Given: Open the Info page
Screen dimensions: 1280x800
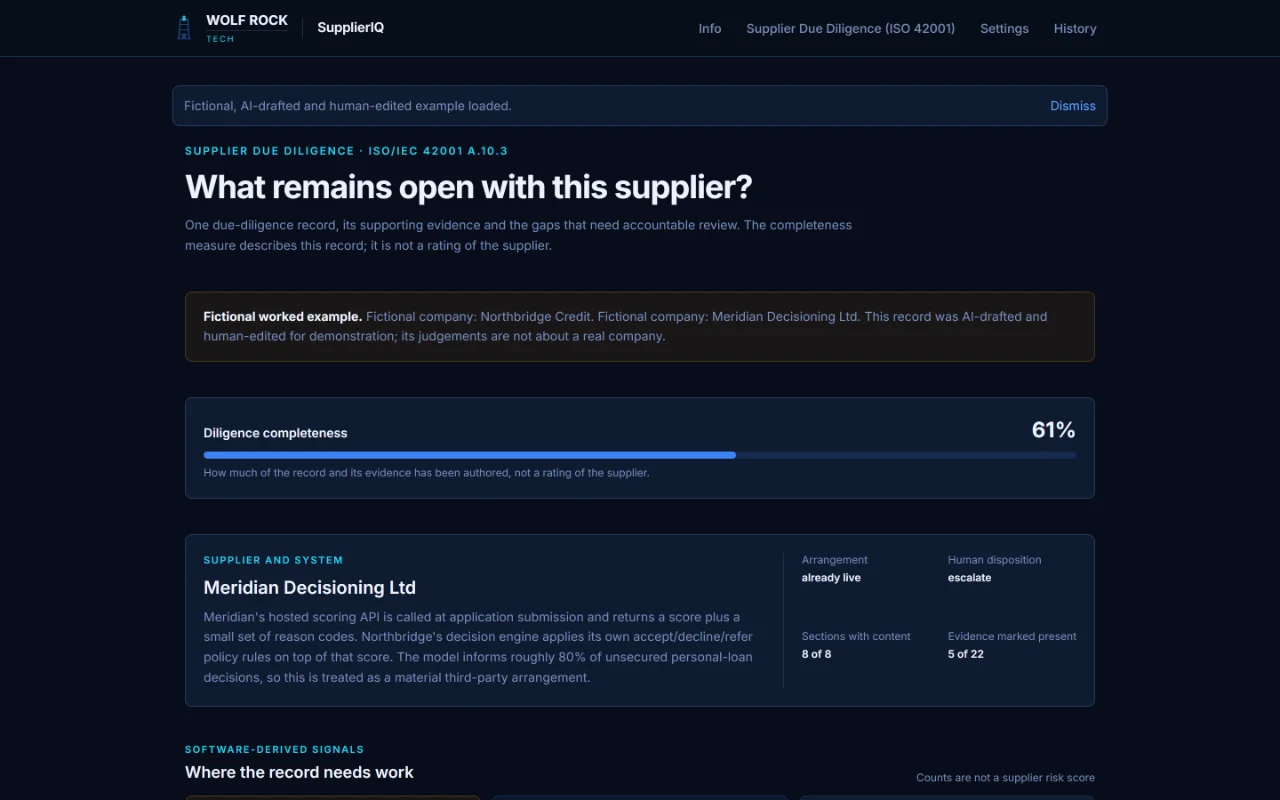Looking at the screenshot, I should pyautogui.click(x=710, y=28).
